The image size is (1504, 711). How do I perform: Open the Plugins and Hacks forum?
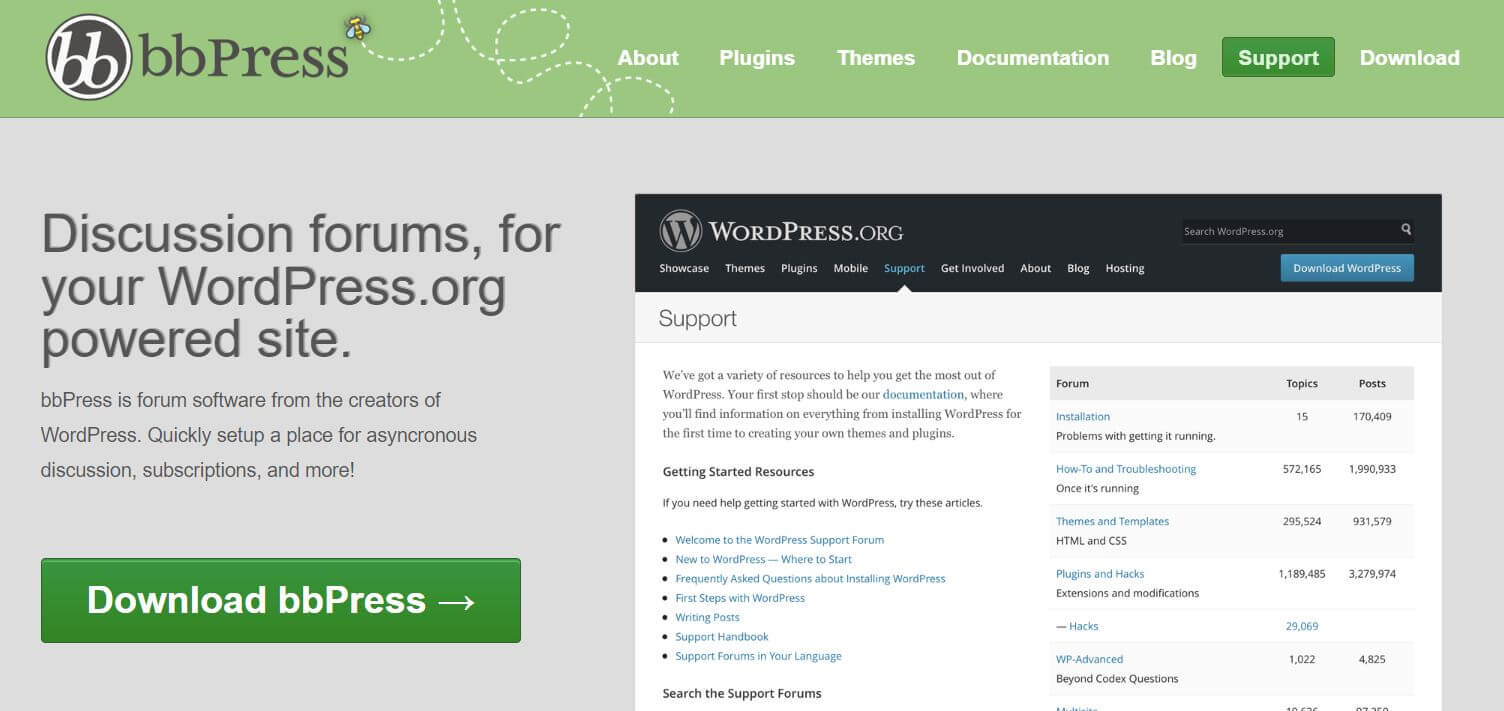pyautogui.click(x=1100, y=573)
